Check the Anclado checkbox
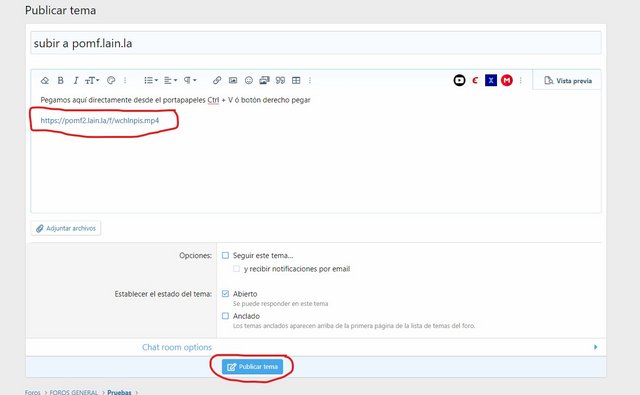640x395 pixels. [225, 316]
